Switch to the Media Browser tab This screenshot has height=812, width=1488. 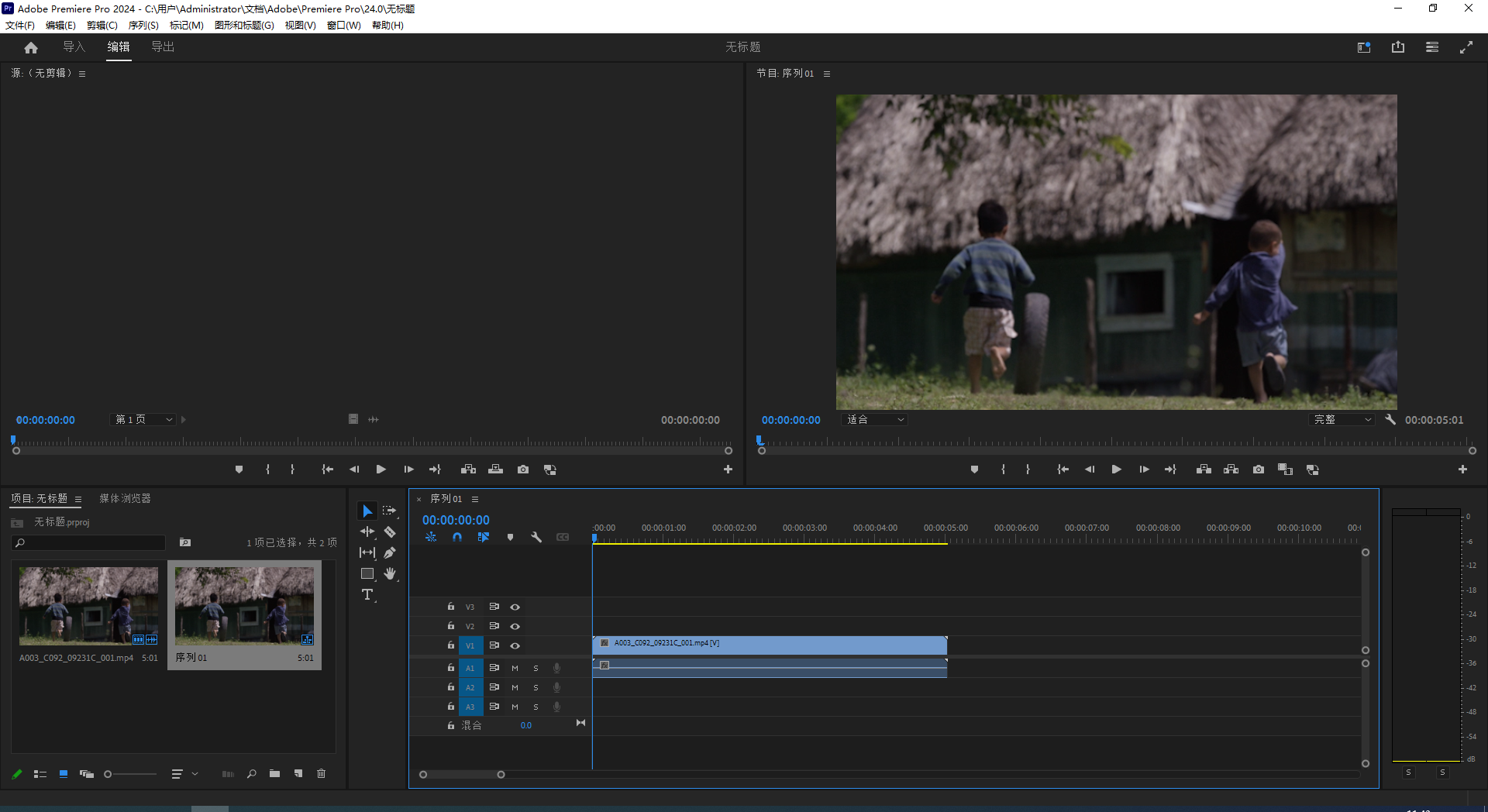tap(125, 499)
